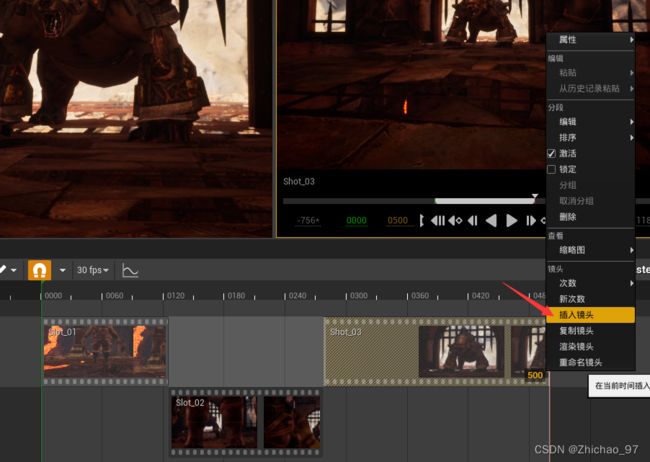Click the green 0000 start frame field
Image resolution: width=650 pixels, height=462 pixels.
click(357, 221)
